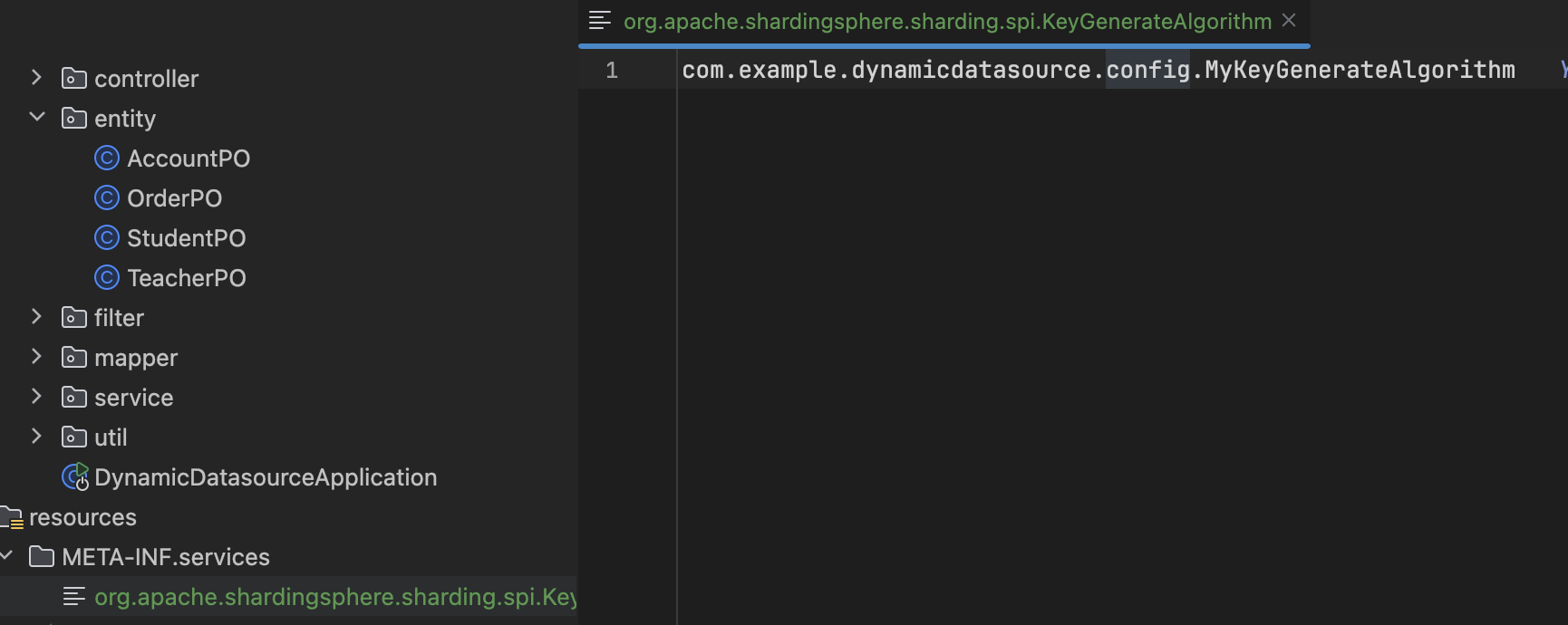Collapse the entity folder chevron
1568x625 pixels.
pos(36,118)
